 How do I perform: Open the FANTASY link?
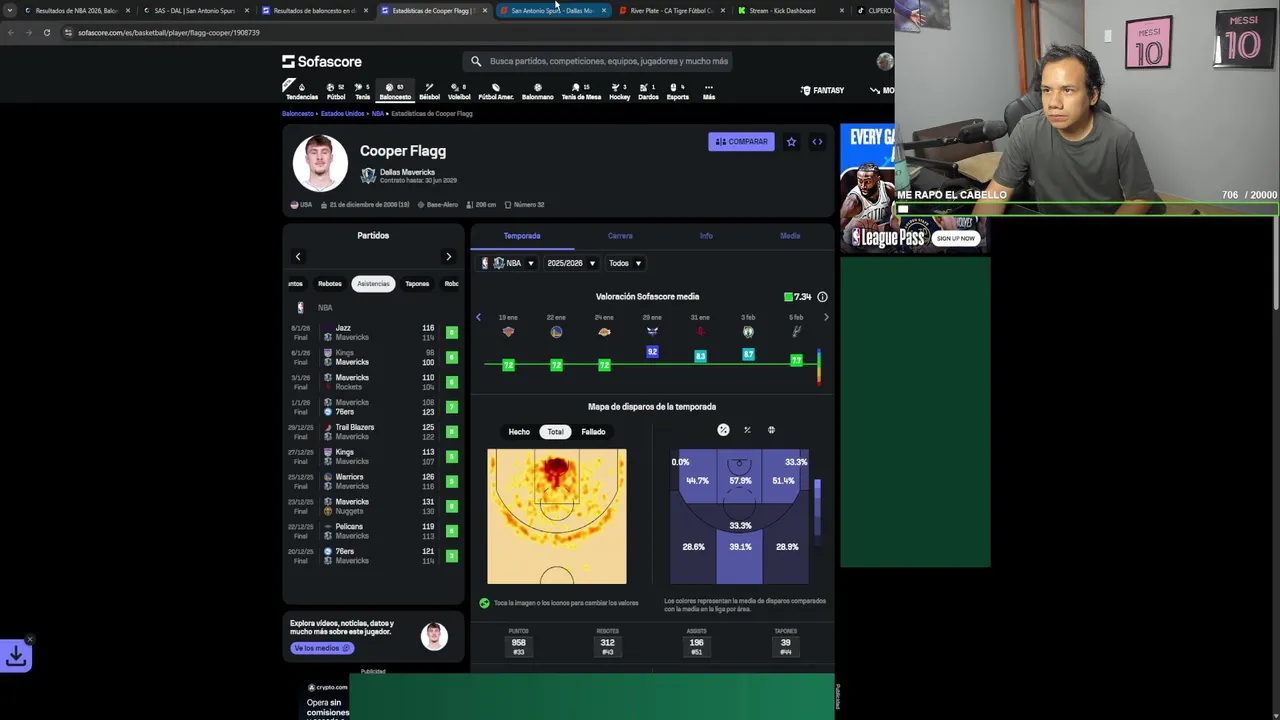pyautogui.click(x=823, y=91)
